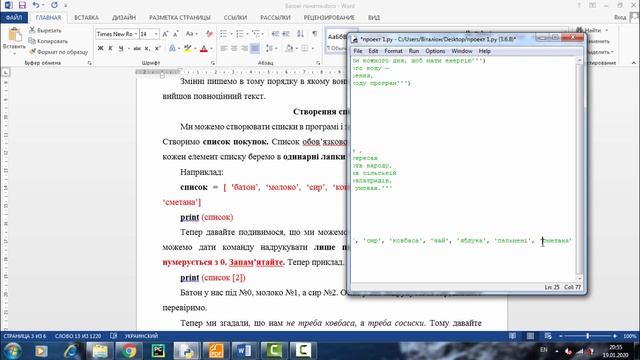Screen dimensions: 640x360
Task: Open borders dropdown
Action: click(x=312, y=49)
